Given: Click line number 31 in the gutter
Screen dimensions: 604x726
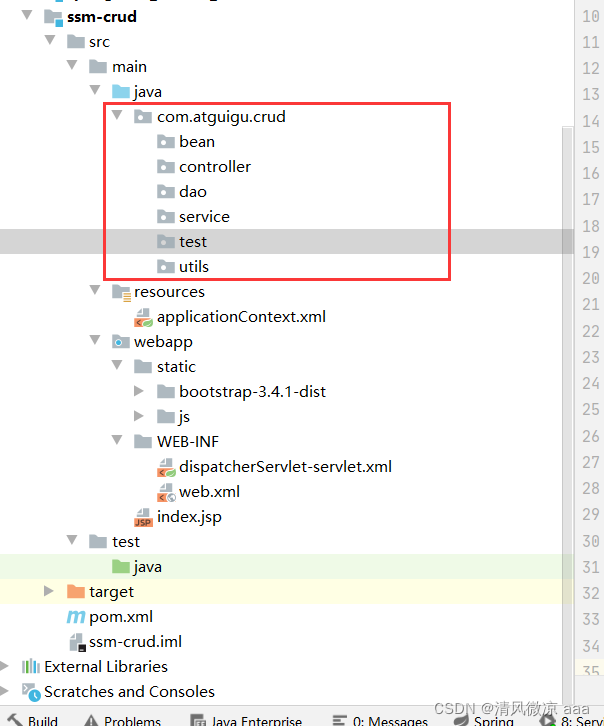Looking at the screenshot, I should (591, 567).
